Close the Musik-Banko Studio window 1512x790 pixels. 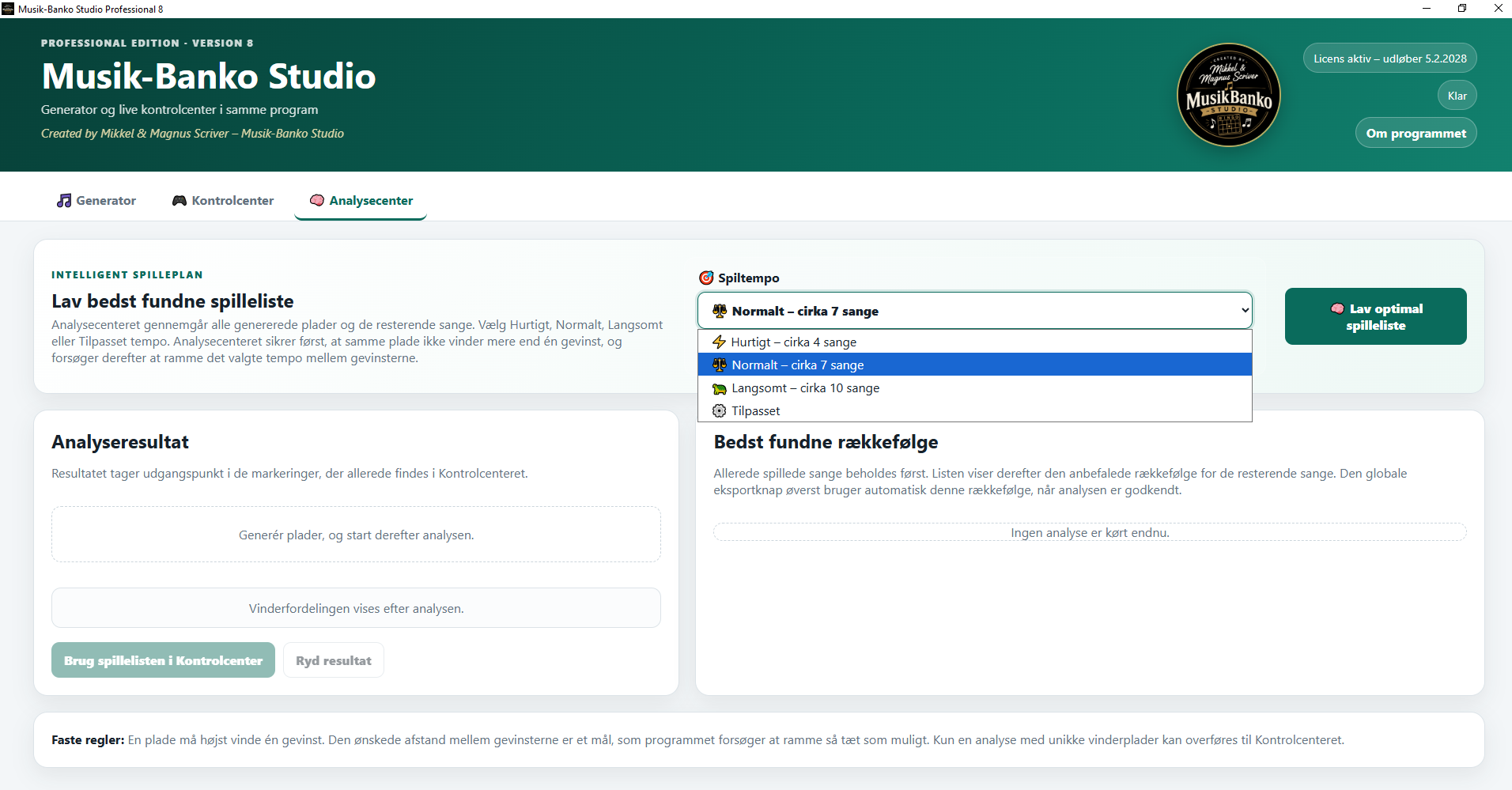tap(1498, 9)
